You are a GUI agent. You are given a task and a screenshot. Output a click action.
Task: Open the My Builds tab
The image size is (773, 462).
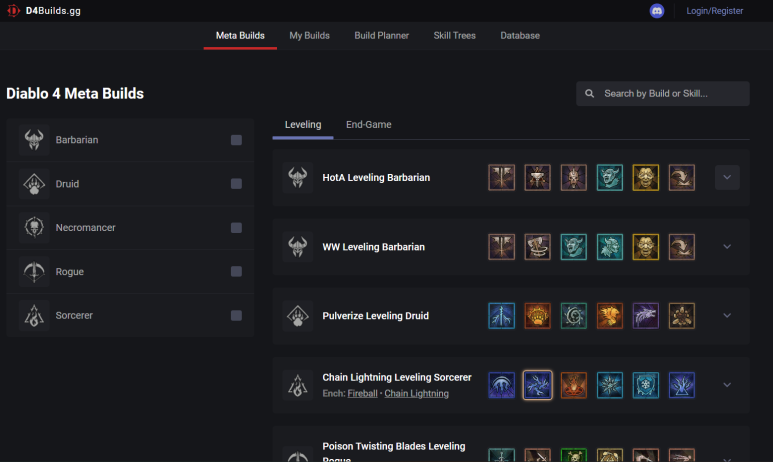tap(310, 36)
